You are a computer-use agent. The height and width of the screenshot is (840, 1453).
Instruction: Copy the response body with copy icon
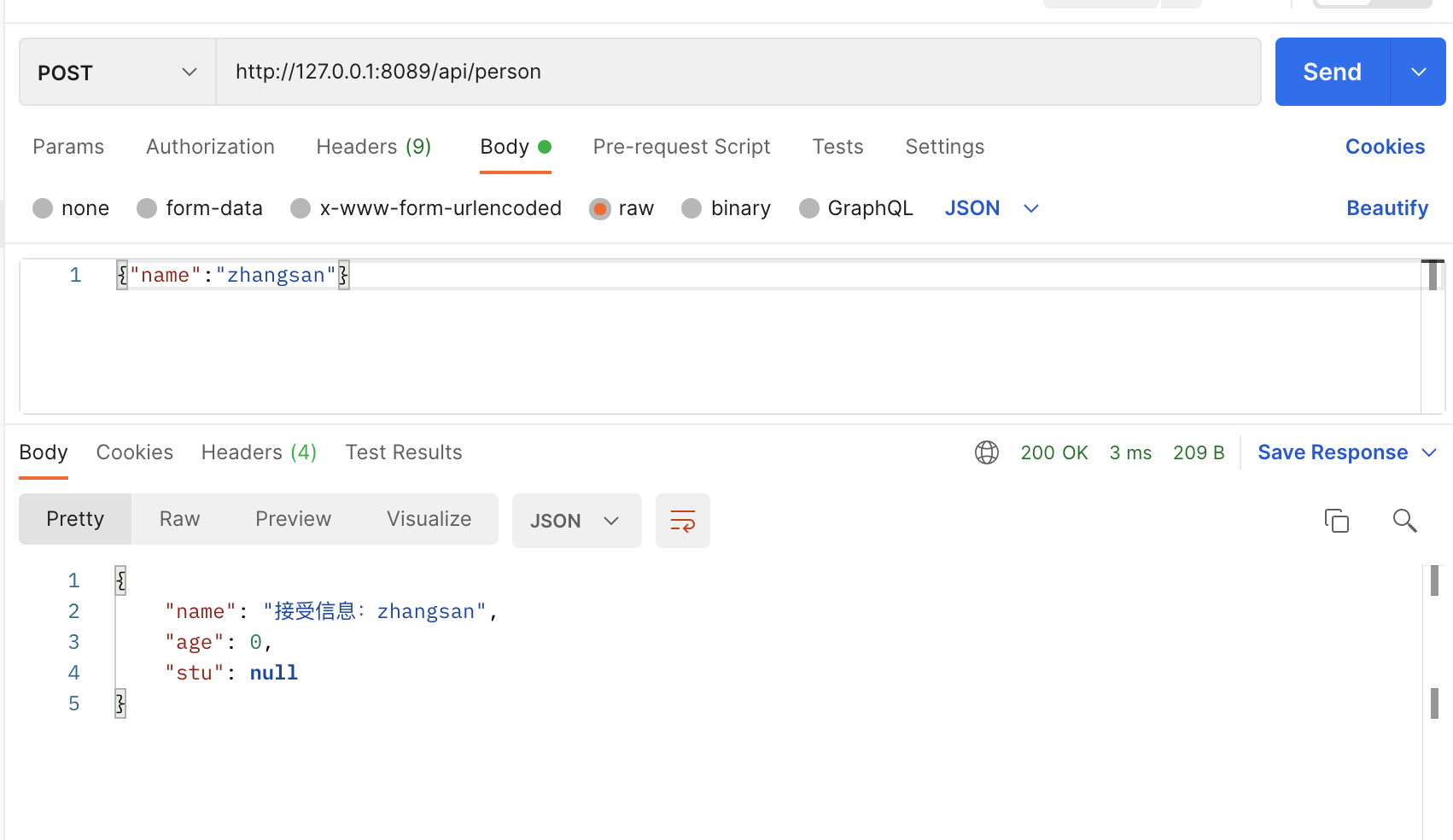tap(1336, 521)
